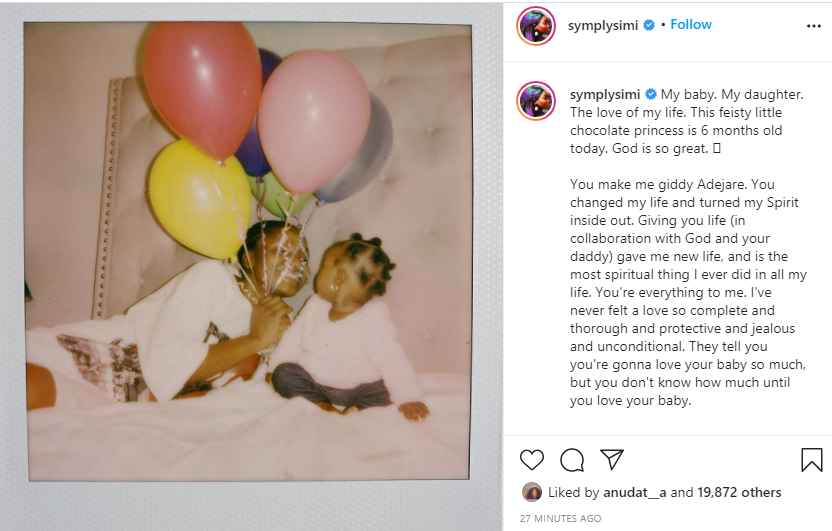Open comments with the speech bubble icon

pyautogui.click(x=572, y=460)
